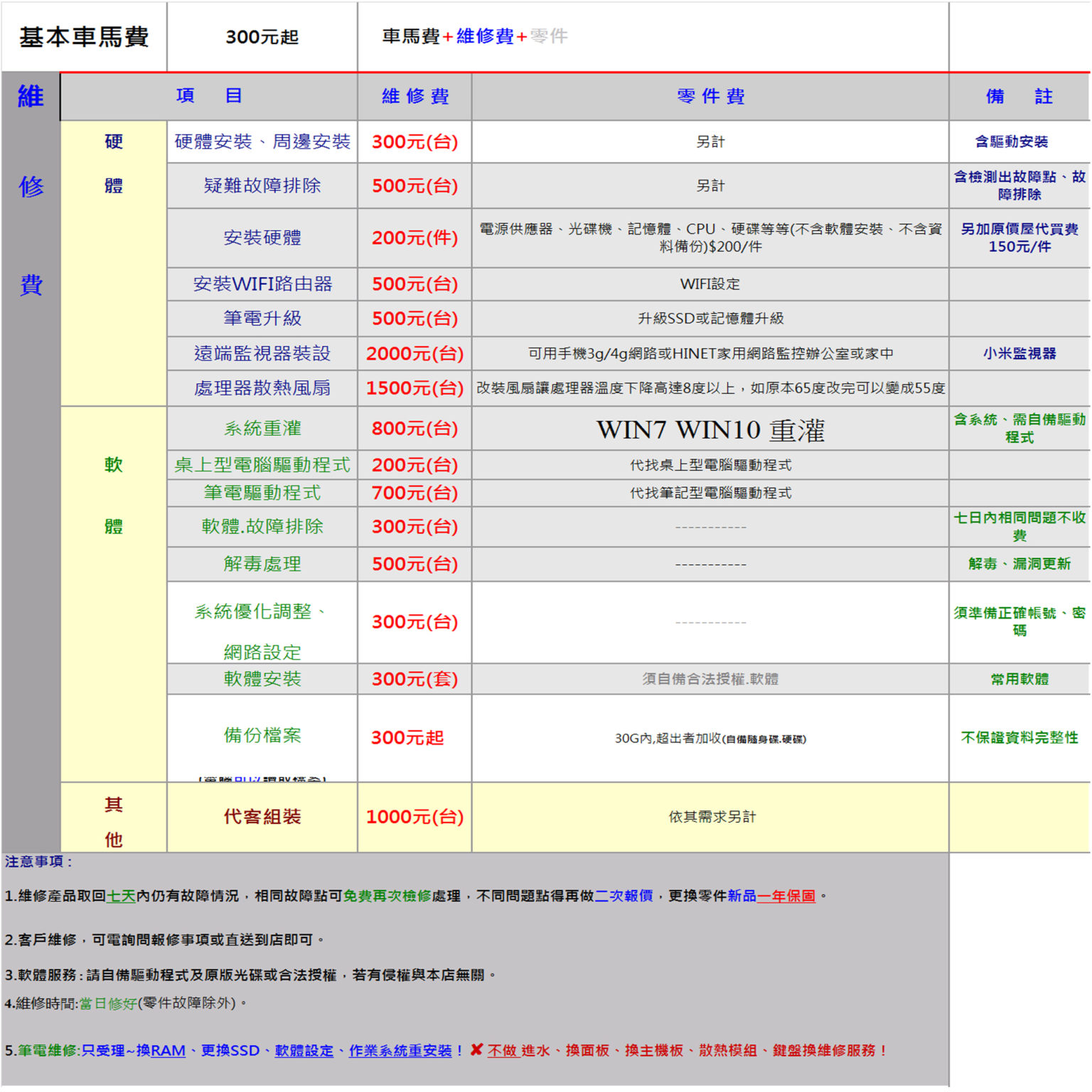
Task: Select the 零件費 column header
Action: click(x=710, y=96)
